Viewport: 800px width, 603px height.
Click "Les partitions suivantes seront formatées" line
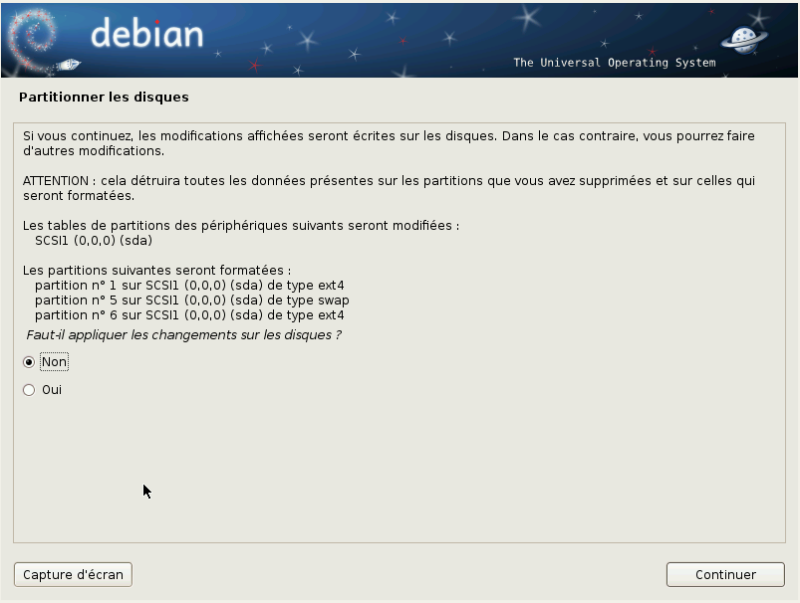[157, 270]
